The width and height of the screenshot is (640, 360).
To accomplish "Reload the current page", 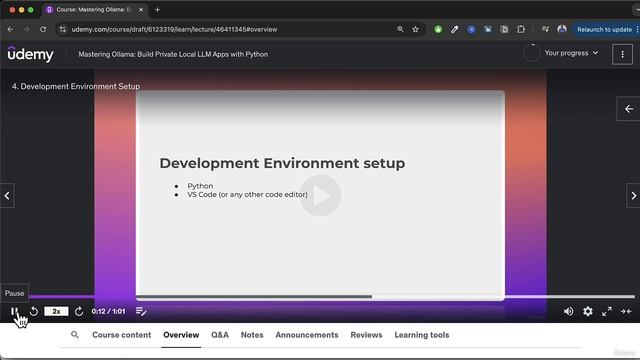I will (43, 29).
